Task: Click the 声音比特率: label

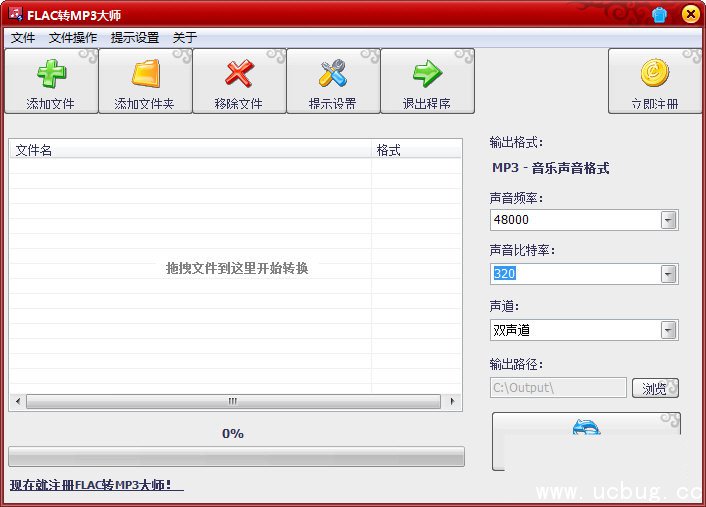Action: point(522,250)
